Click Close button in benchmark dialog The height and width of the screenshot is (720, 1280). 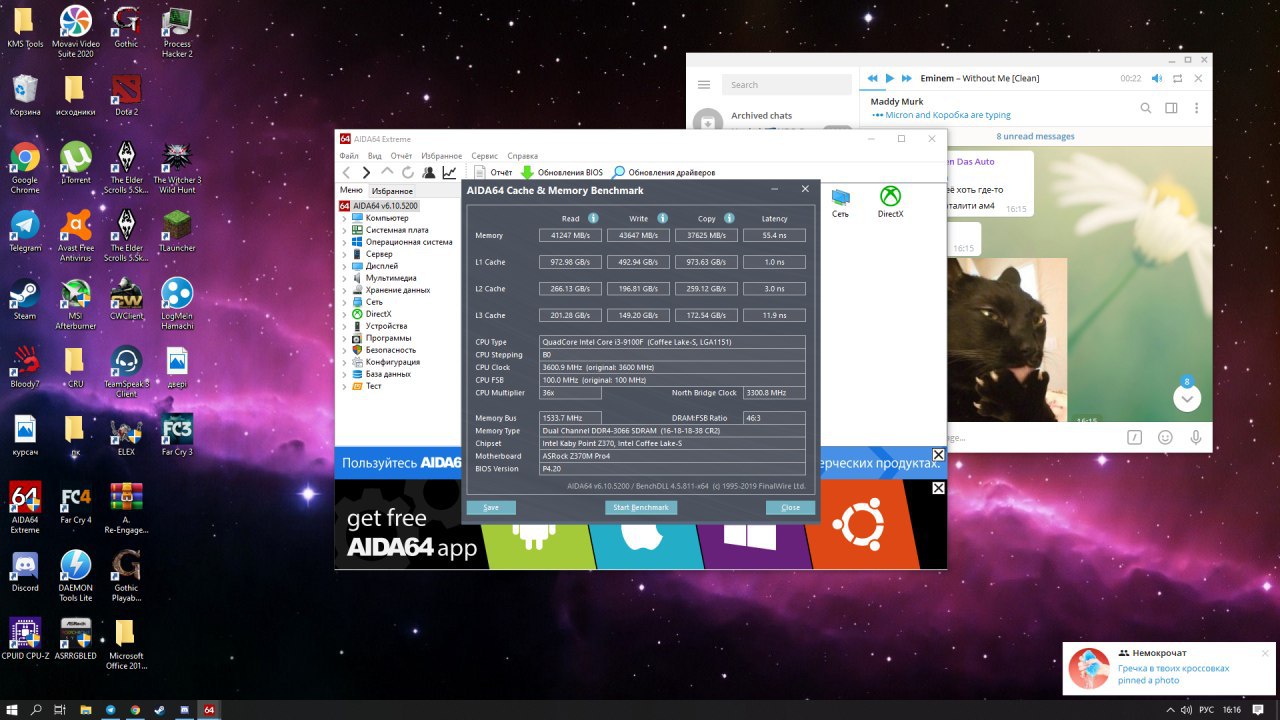click(790, 507)
